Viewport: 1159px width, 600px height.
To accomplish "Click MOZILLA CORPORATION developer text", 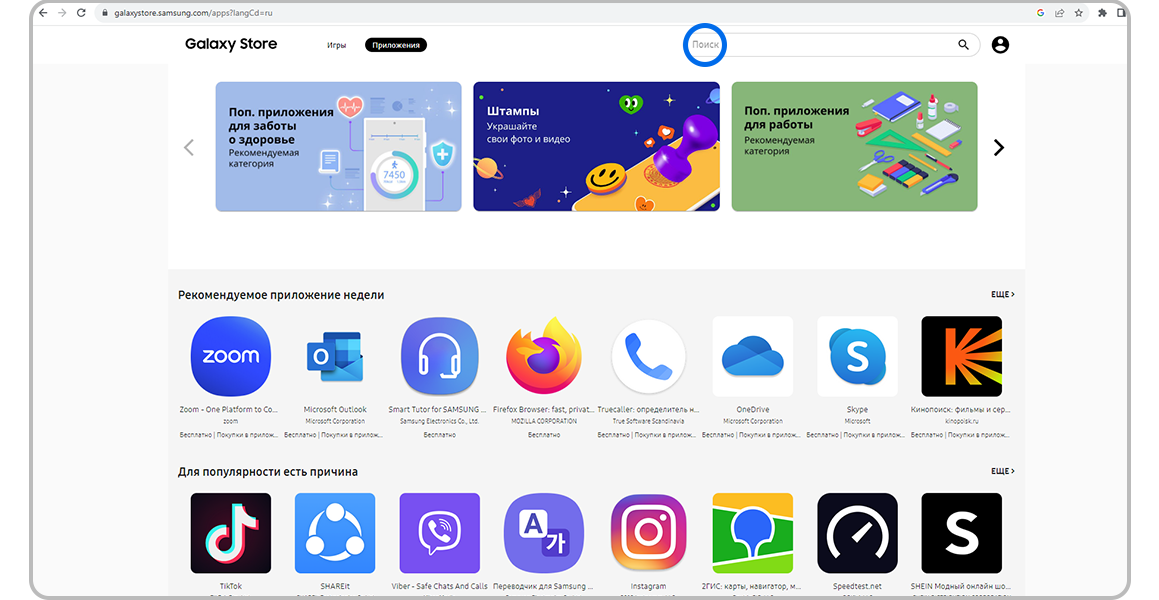I will (544, 421).
